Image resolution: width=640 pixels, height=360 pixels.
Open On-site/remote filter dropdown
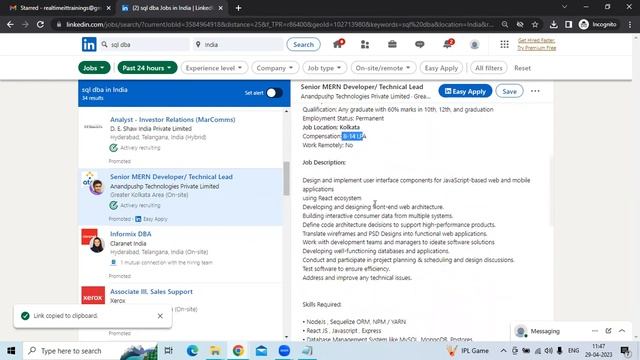tap(383, 68)
